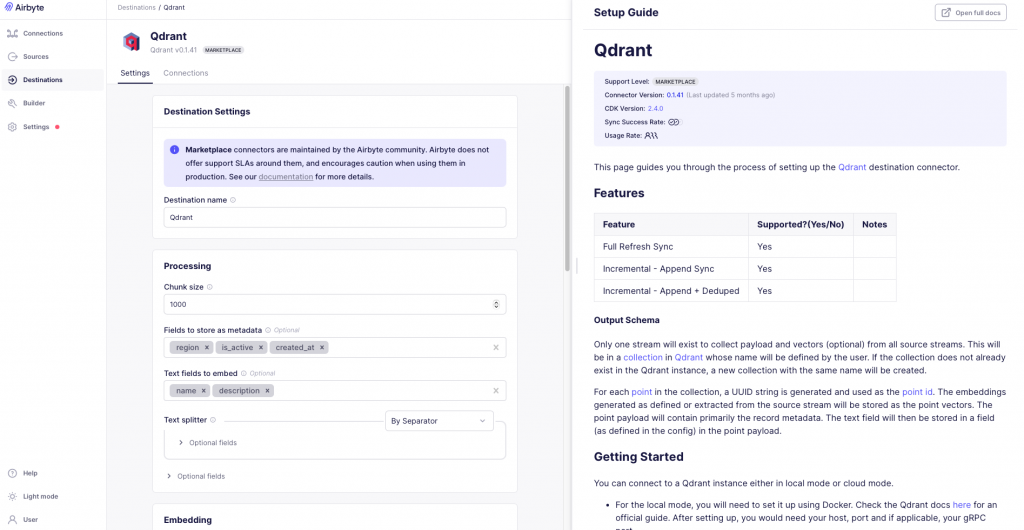Click the Chunk size stepper arrows

coord(496,304)
